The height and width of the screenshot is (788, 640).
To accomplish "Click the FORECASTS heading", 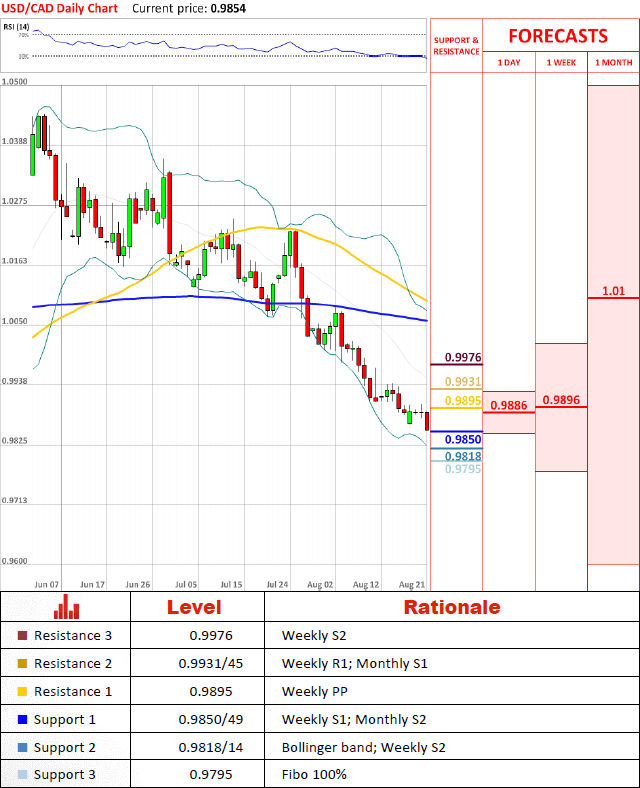I will (x=558, y=36).
